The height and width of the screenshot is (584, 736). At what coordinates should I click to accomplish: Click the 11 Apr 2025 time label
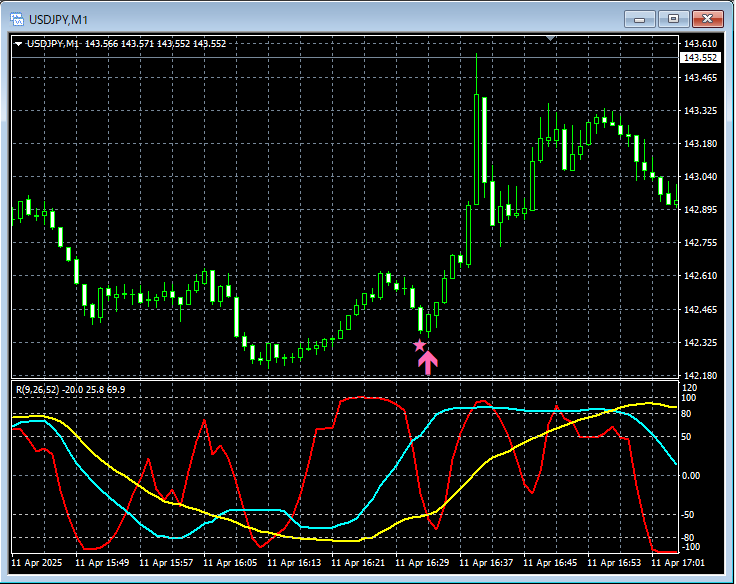pyautogui.click(x=37, y=562)
